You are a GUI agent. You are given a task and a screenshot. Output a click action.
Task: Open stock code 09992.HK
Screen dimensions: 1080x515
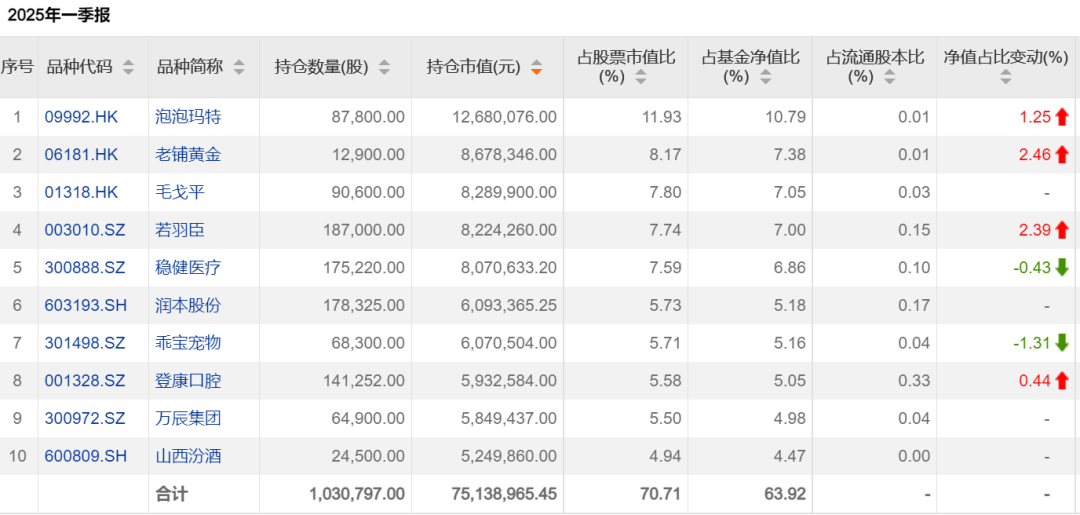click(x=81, y=117)
